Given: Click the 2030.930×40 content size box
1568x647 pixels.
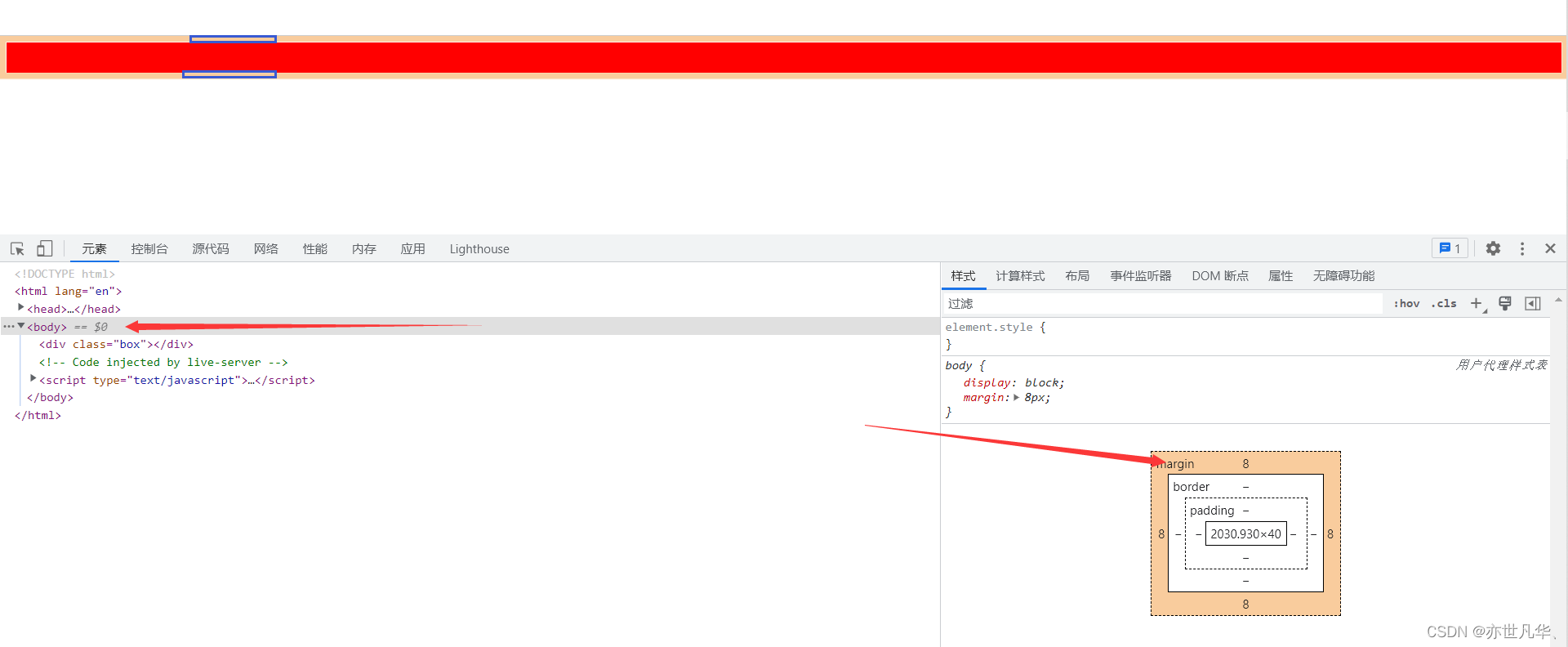Looking at the screenshot, I should click(x=1245, y=533).
